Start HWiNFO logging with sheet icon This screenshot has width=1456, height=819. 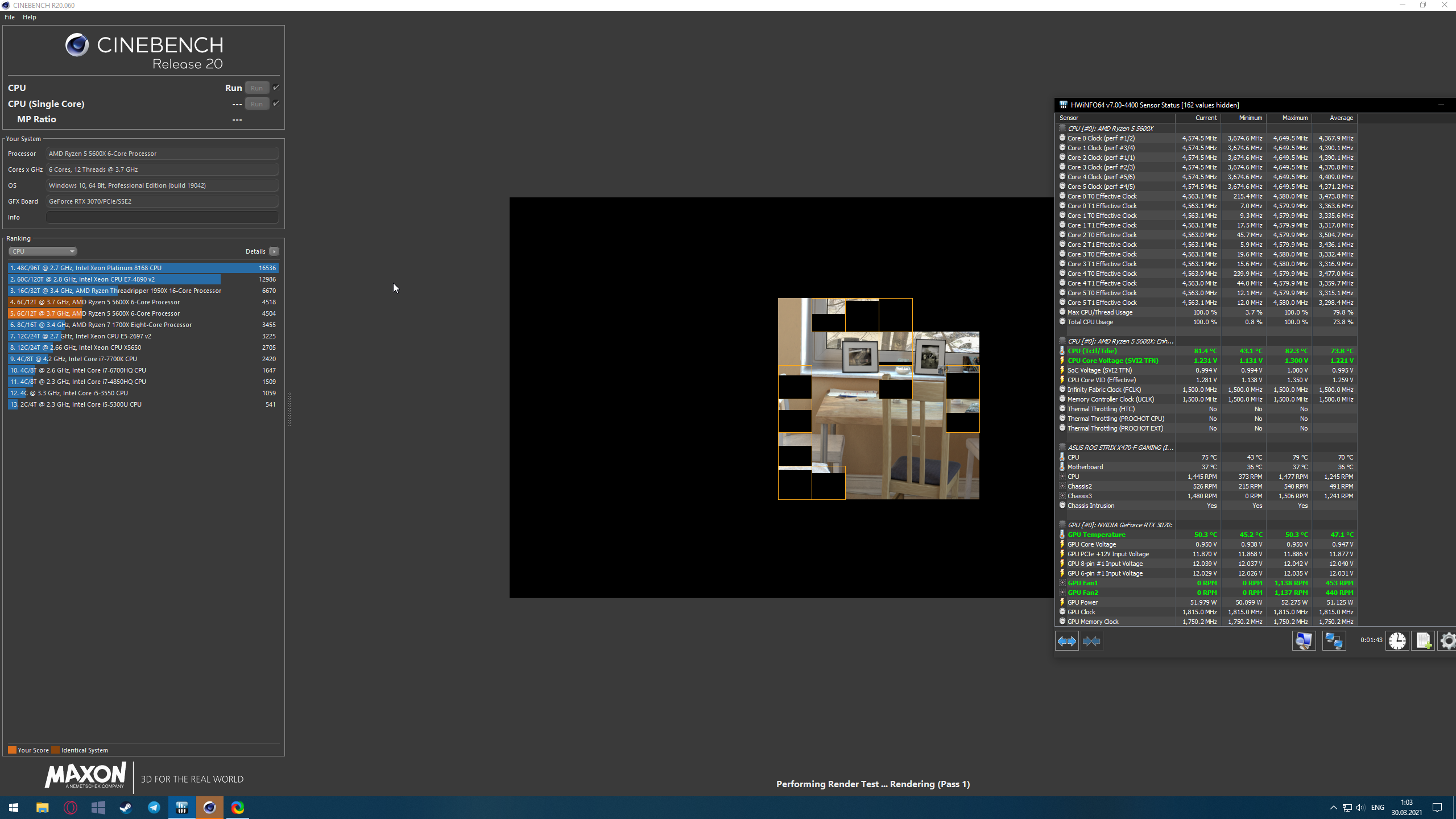pyautogui.click(x=1424, y=641)
